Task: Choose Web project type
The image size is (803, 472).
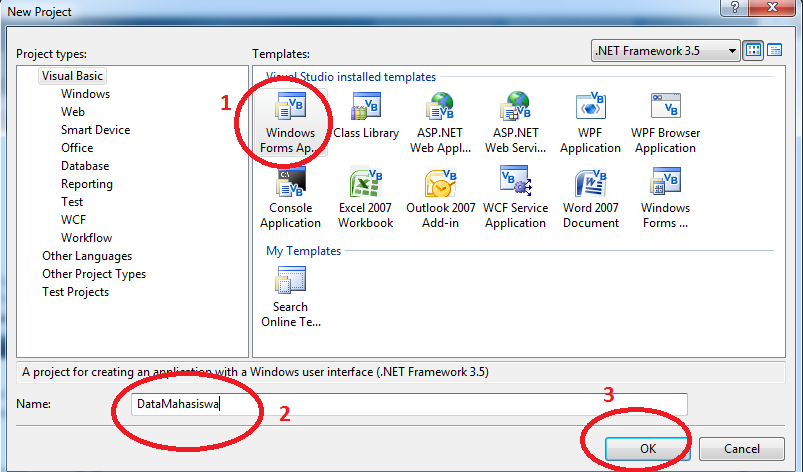Action: (73, 112)
